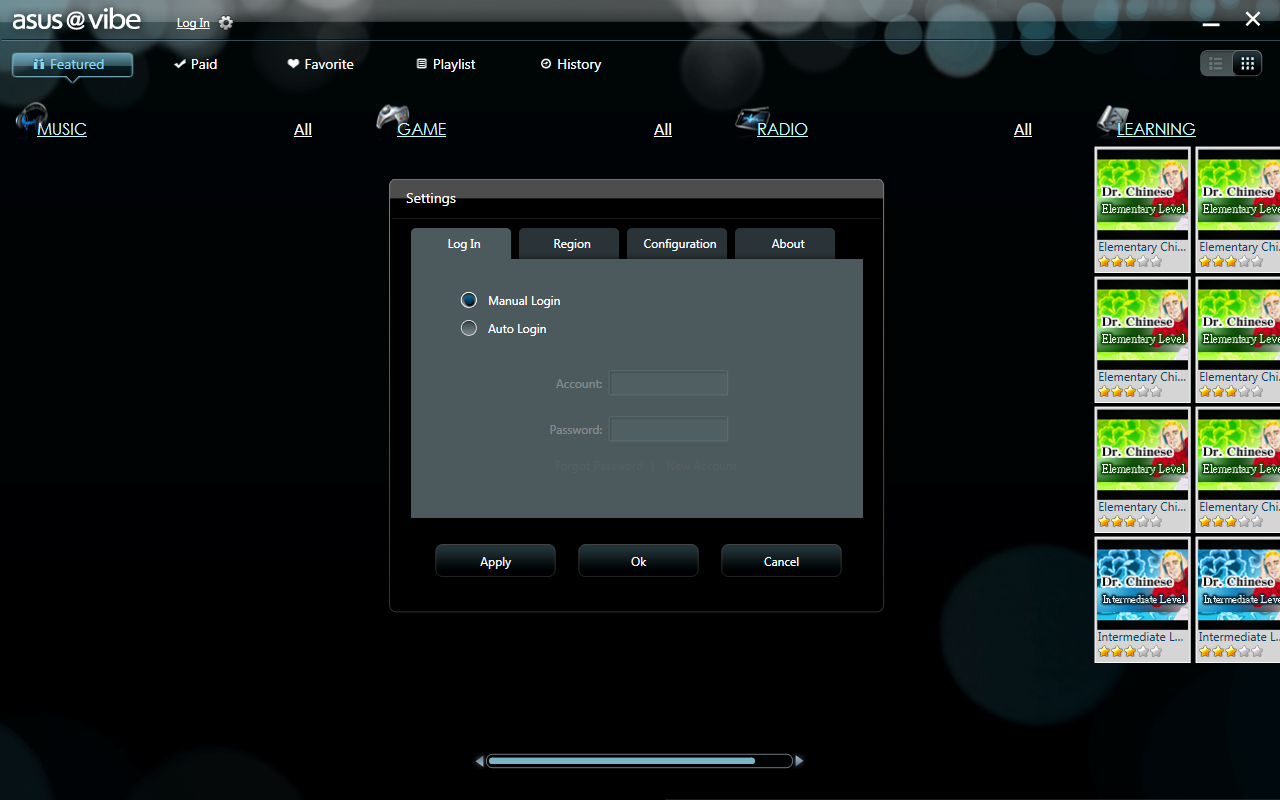Cancel the Settings dialog
1280x800 pixels.
(781, 561)
